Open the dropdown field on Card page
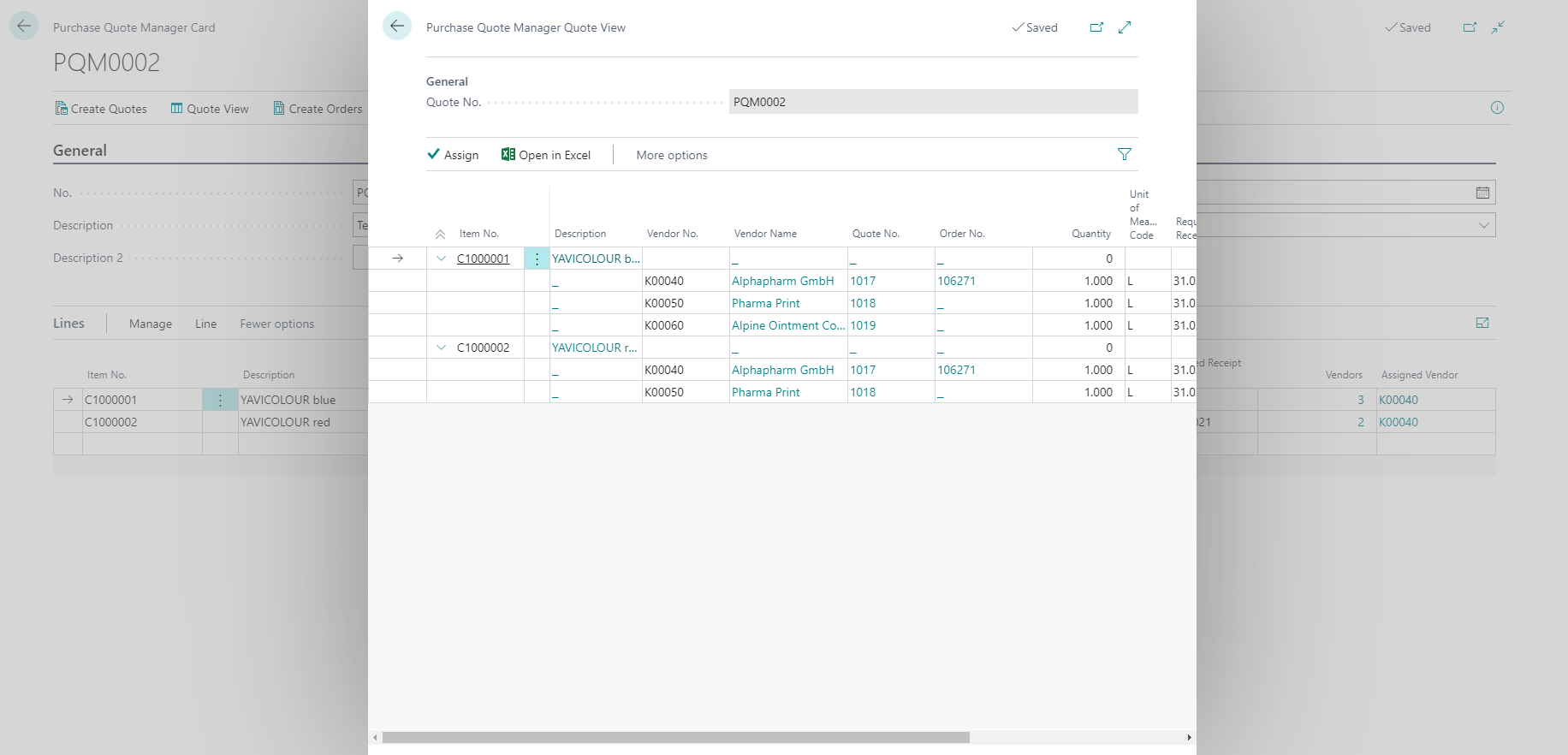This screenshot has width=1568, height=755. click(1483, 225)
